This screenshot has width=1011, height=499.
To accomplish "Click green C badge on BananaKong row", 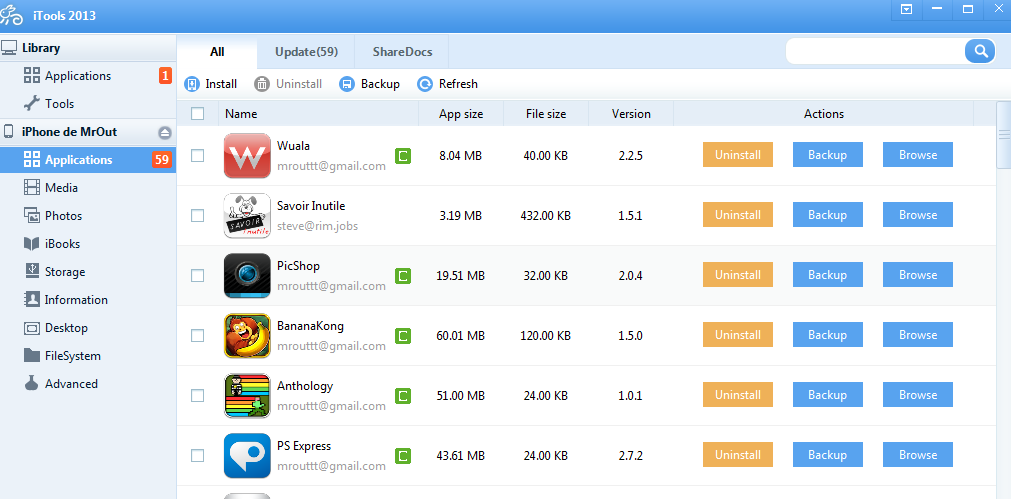I will [403, 336].
